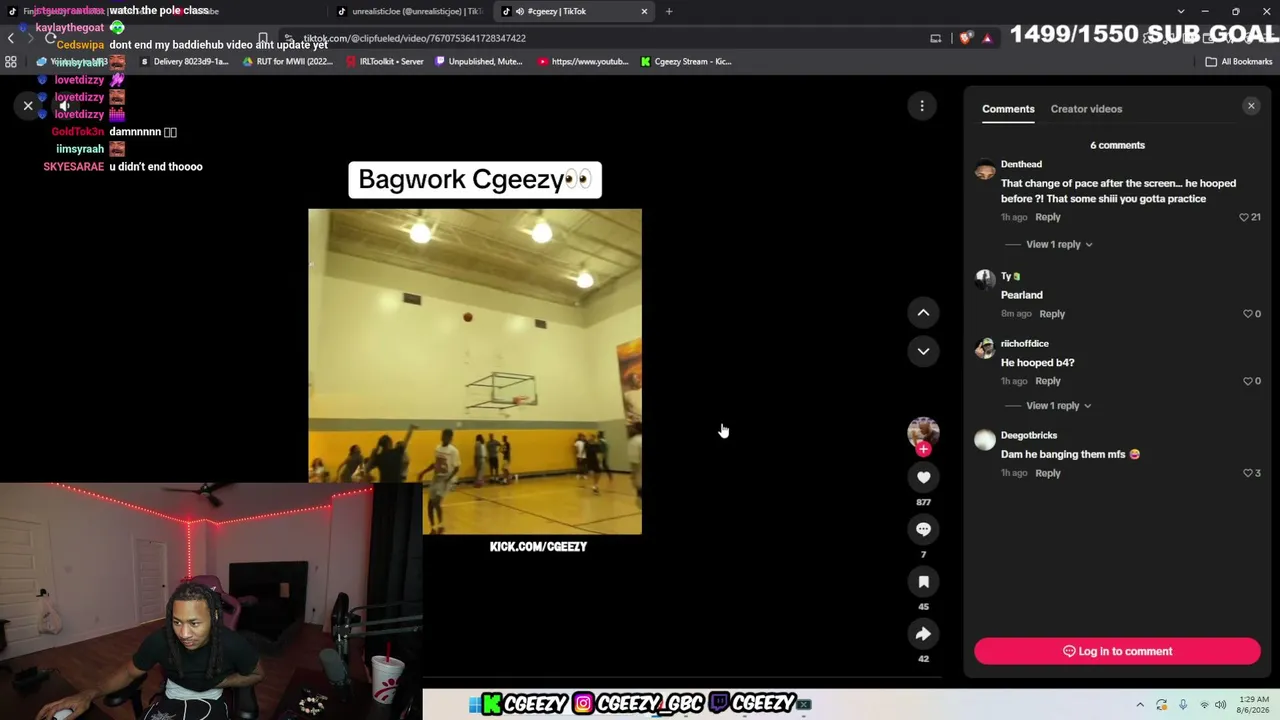
Task: Switch to the Creator videos tab
Action: pos(1086,109)
